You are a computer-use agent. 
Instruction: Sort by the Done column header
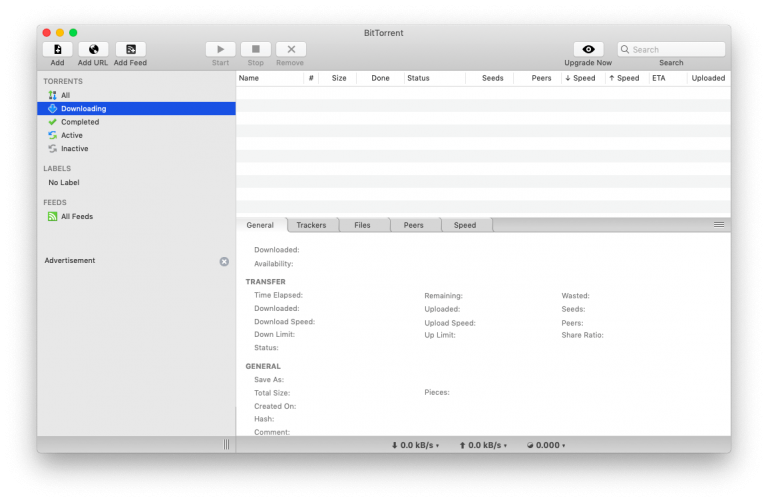[x=380, y=78]
